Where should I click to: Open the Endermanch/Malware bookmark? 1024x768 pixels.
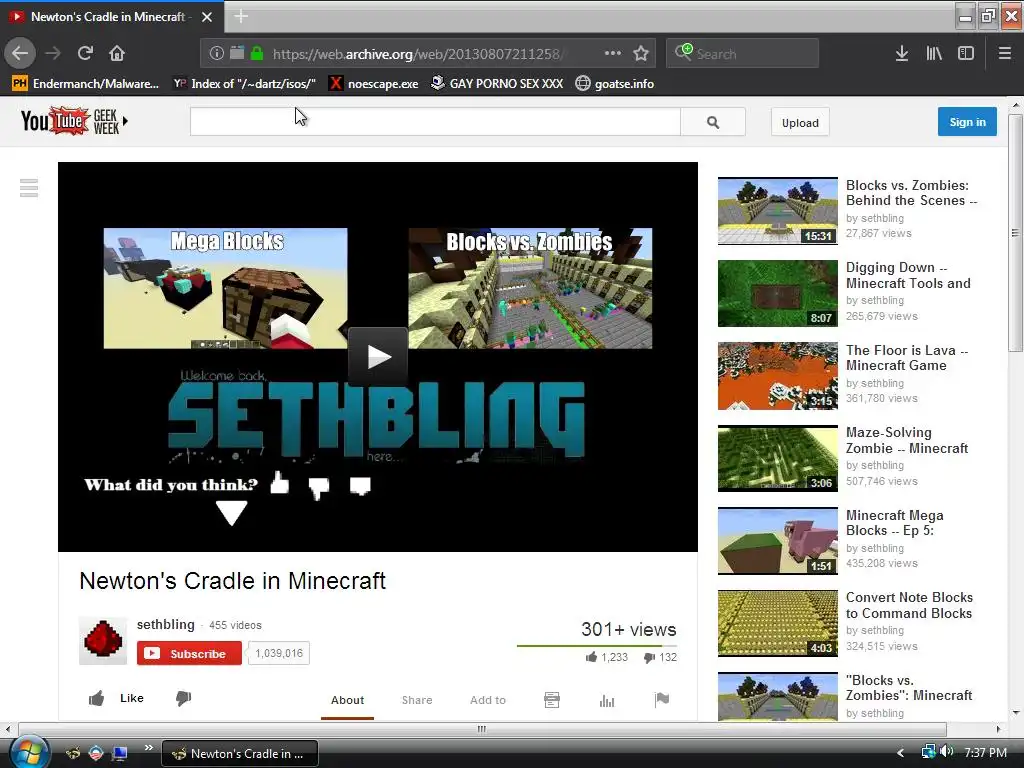(x=86, y=84)
